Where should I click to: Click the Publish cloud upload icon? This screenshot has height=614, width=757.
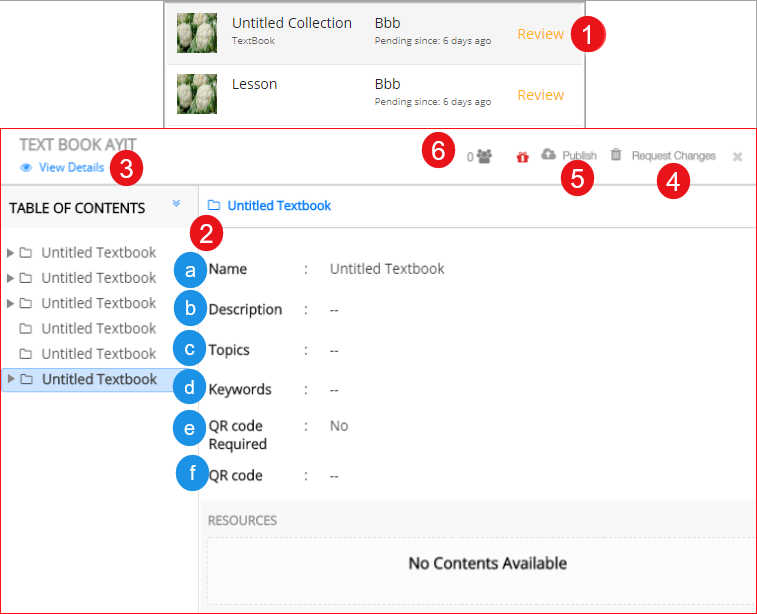click(x=548, y=154)
